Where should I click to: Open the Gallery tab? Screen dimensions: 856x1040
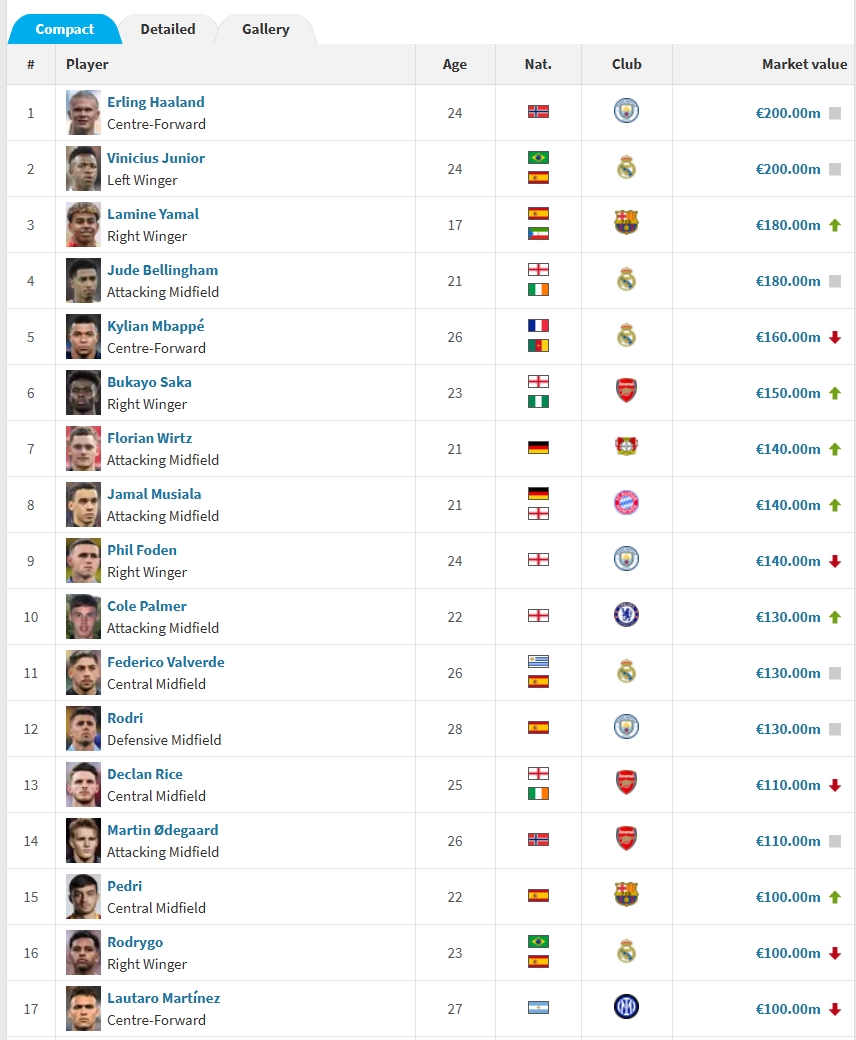point(266,29)
